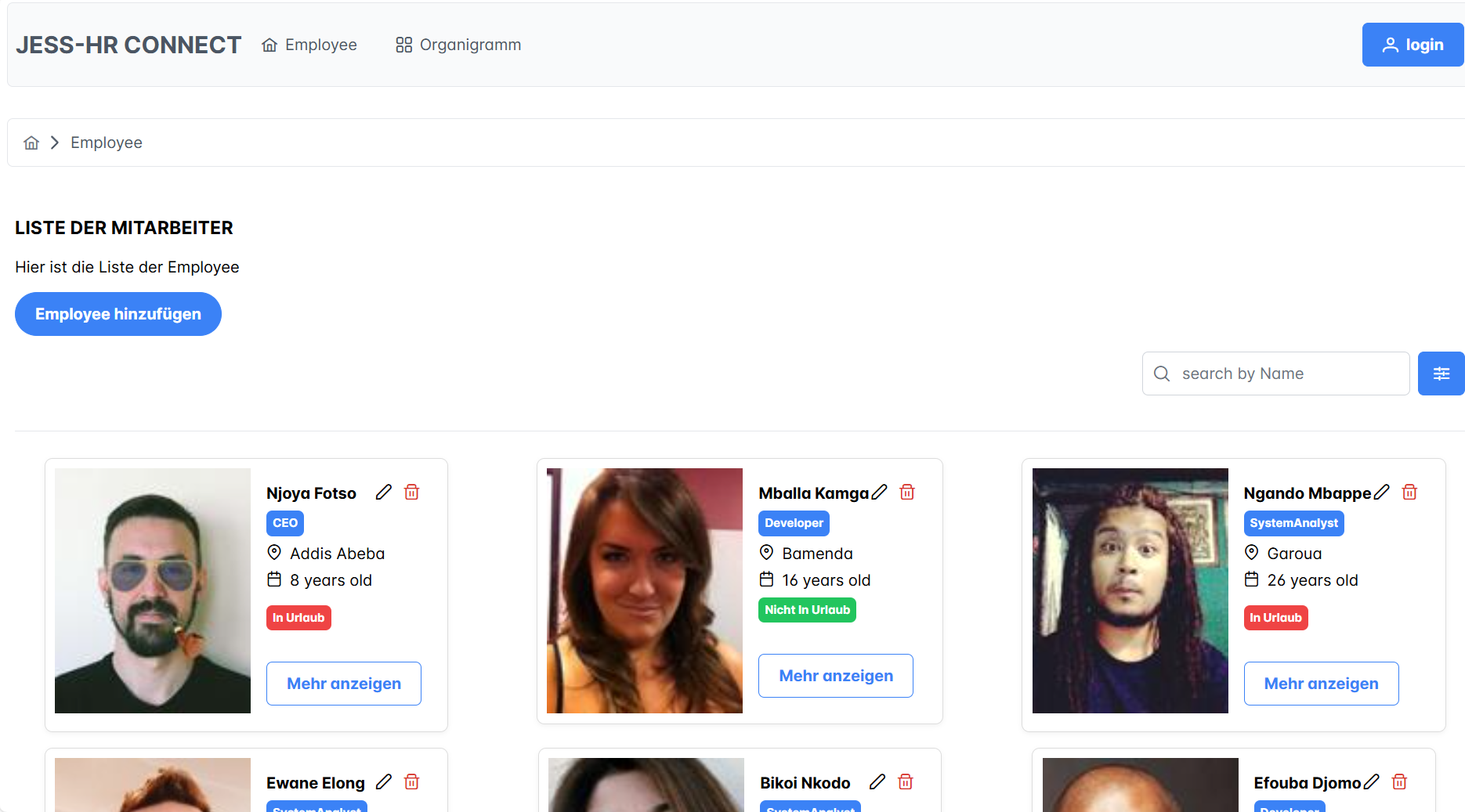This screenshot has width=1465, height=812.
Task: Edit Mballa Kamga via the pencil icon
Action: (x=880, y=493)
